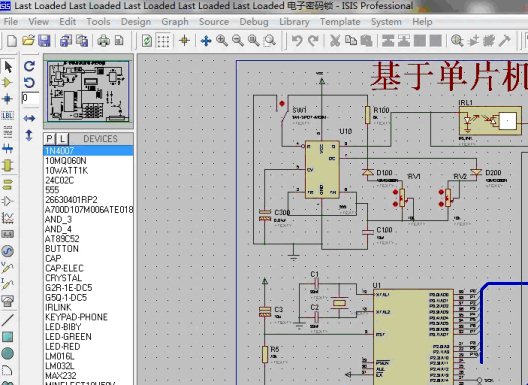Click the New File icon
Viewport: 528px width, 385px height.
[12, 41]
